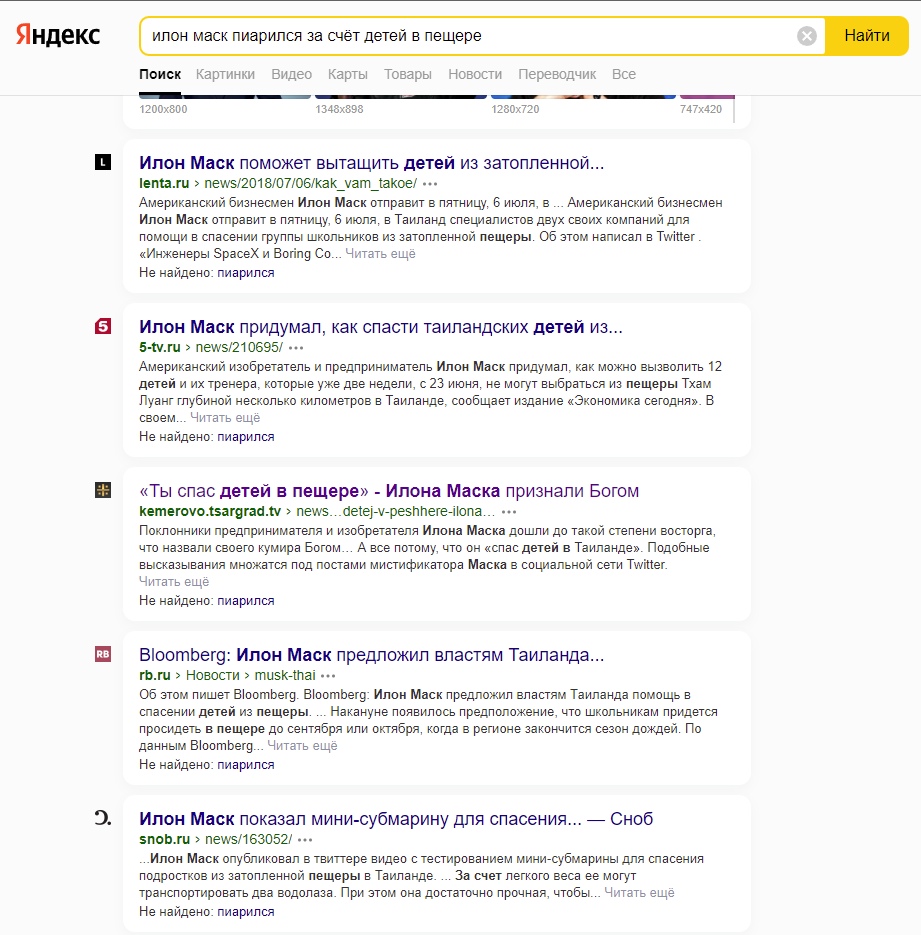The width and height of the screenshot is (921, 935).
Task: Click 'пиарился' under the rb.ru result
Action: (246, 764)
